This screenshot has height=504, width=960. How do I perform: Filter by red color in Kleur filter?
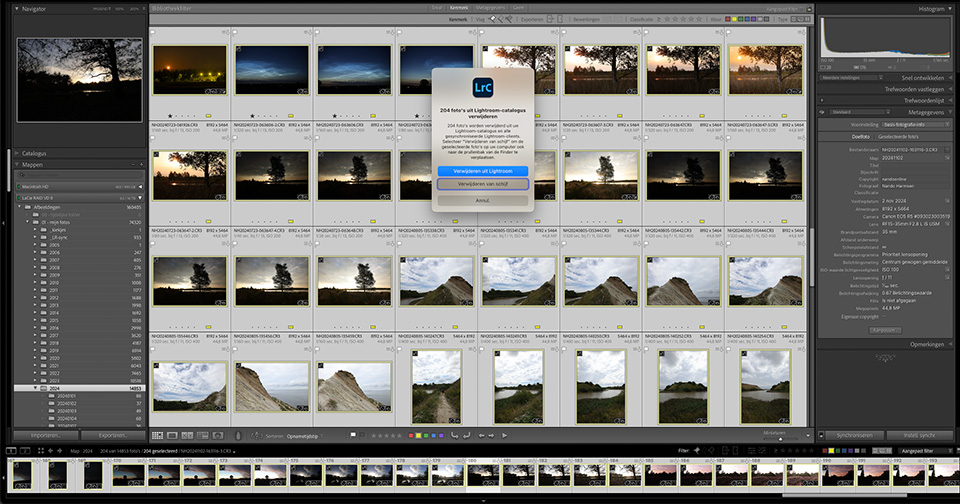coord(727,19)
